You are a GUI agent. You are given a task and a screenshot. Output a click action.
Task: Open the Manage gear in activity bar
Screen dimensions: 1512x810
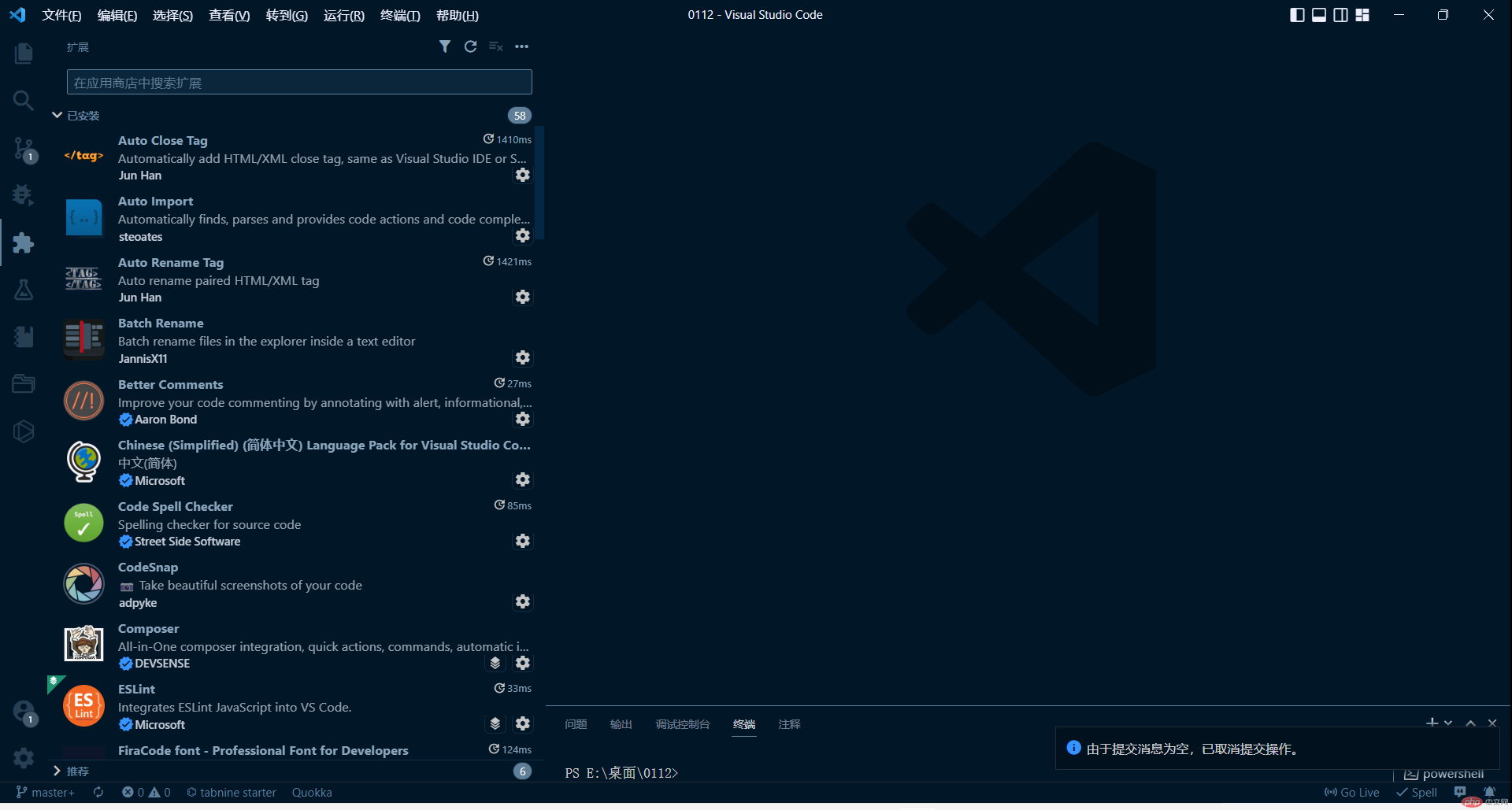pos(24,758)
